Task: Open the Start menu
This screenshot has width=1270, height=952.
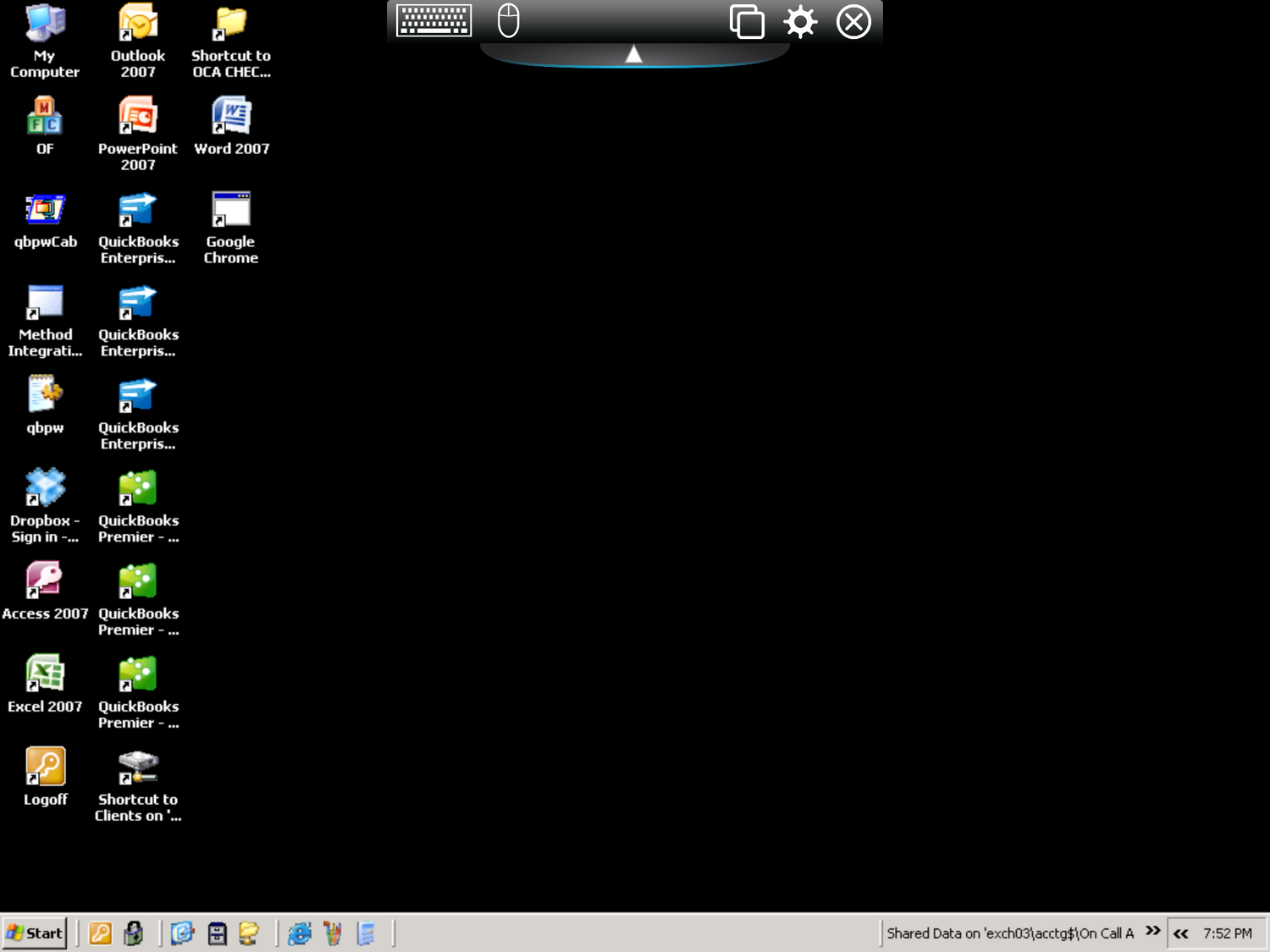Action: point(35,933)
